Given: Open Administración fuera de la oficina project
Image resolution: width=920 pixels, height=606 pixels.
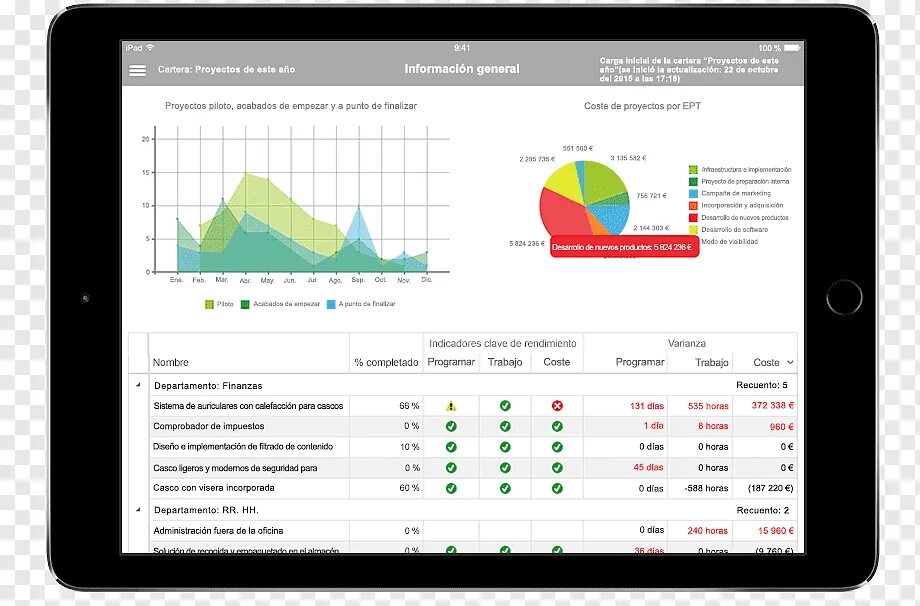Looking at the screenshot, I should 218,531.
